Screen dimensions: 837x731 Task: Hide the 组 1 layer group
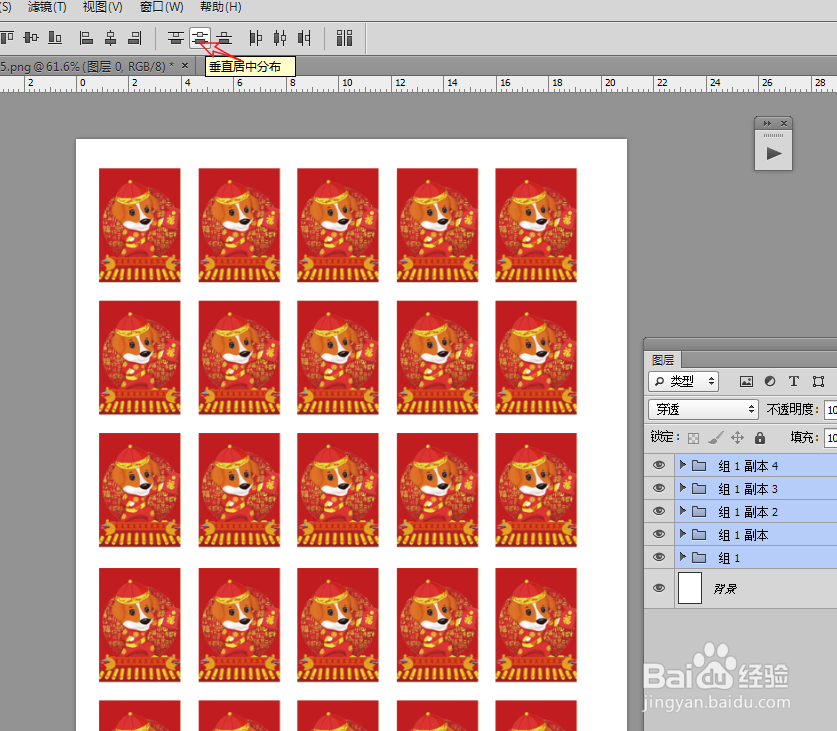pyautogui.click(x=659, y=557)
